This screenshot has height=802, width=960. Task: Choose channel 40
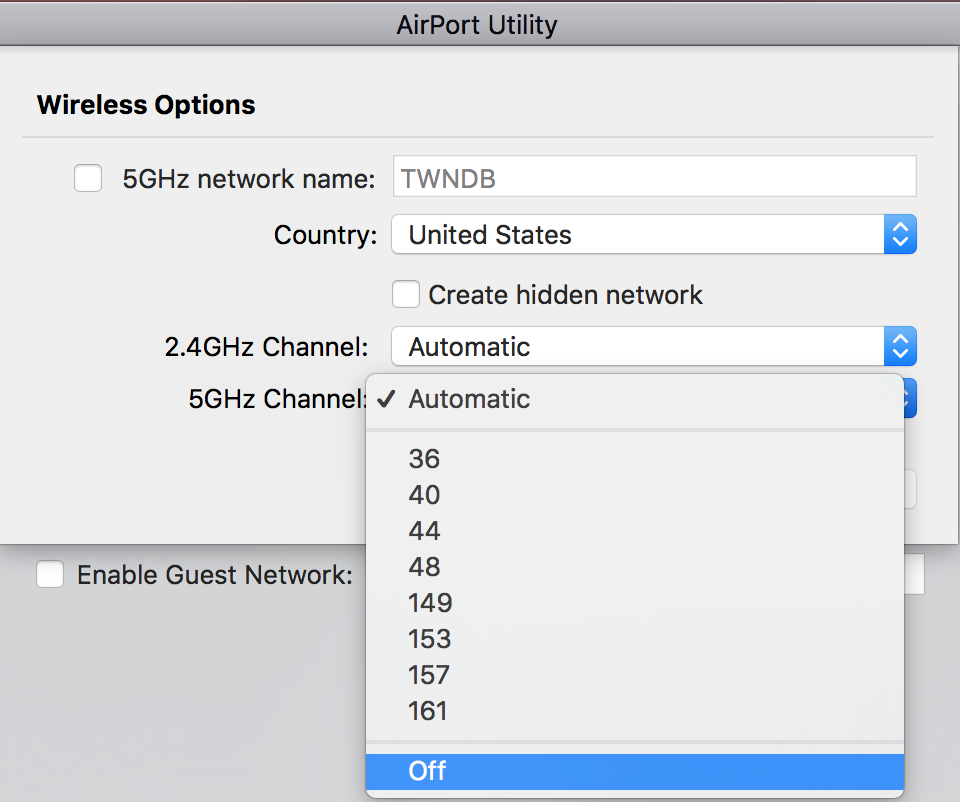pos(635,495)
